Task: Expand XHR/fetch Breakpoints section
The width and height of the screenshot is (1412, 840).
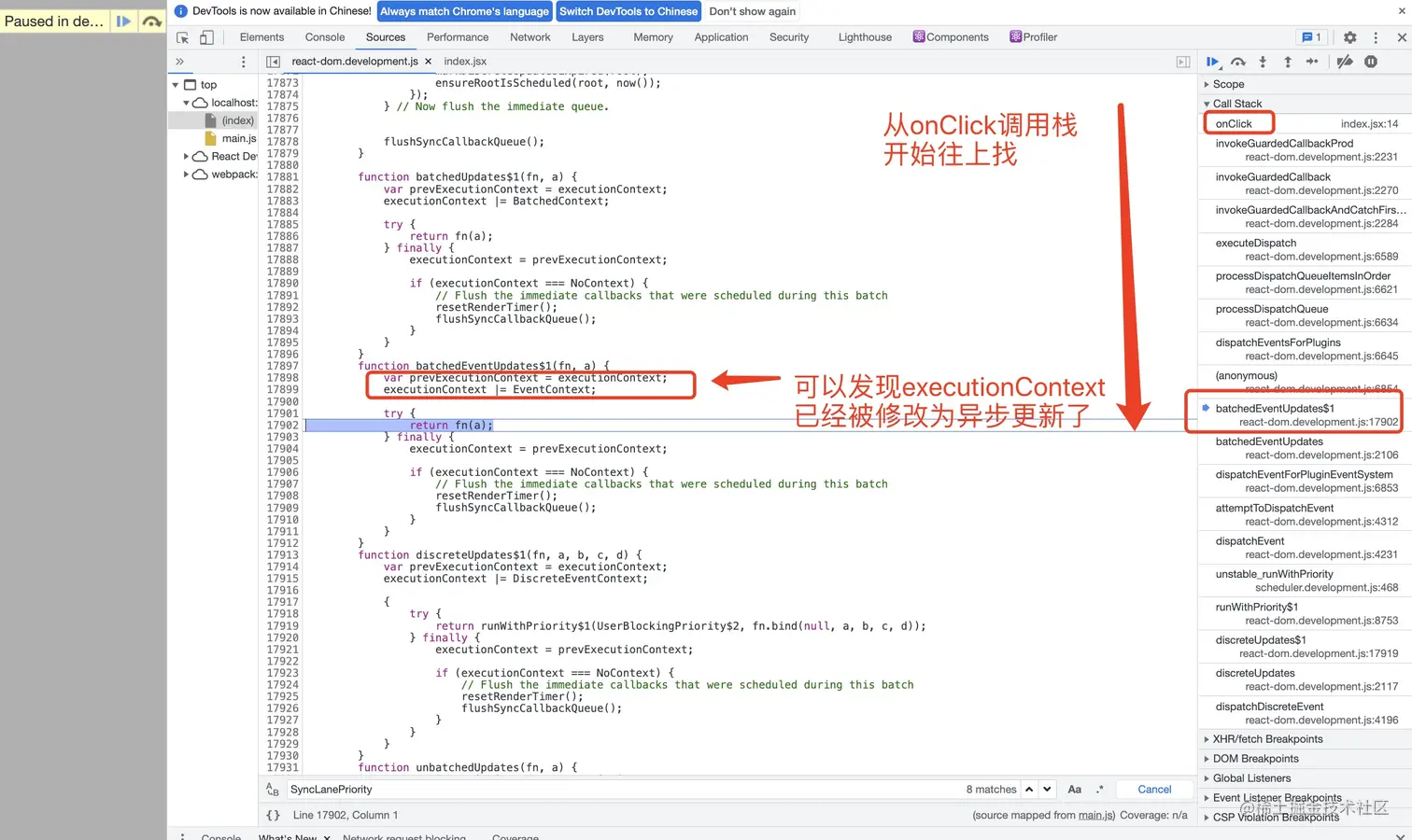Action: [1305, 739]
